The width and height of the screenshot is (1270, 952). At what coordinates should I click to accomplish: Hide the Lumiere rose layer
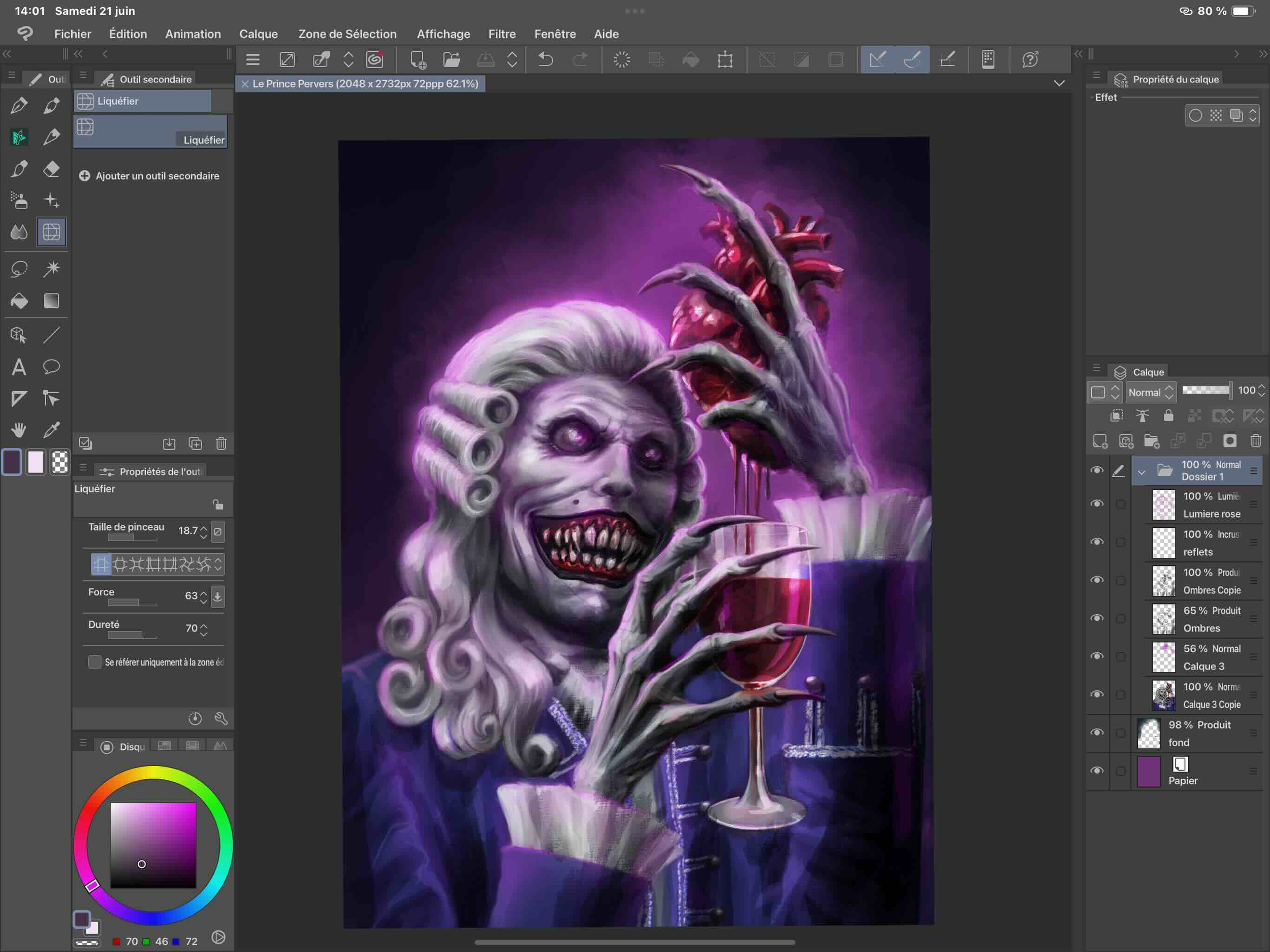[1097, 503]
